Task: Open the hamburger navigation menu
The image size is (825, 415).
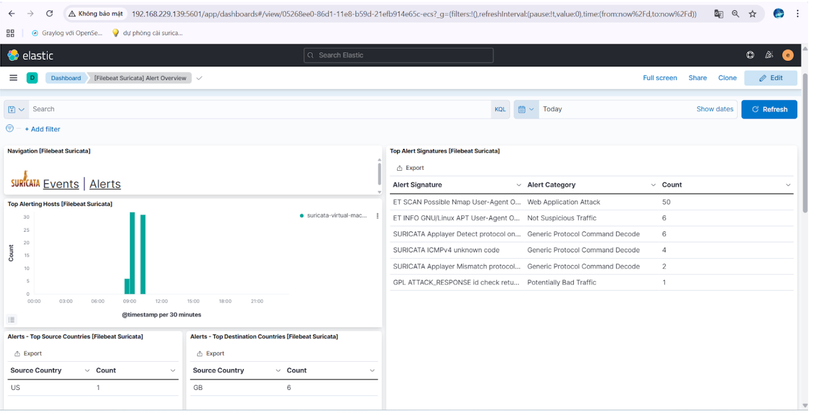Action: click(x=13, y=77)
